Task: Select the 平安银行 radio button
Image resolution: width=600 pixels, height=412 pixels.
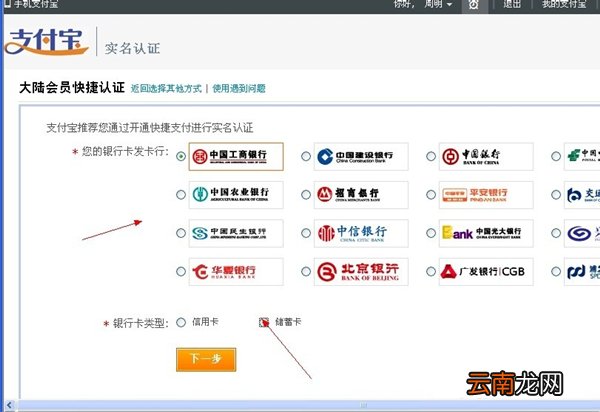Action: 431,195
